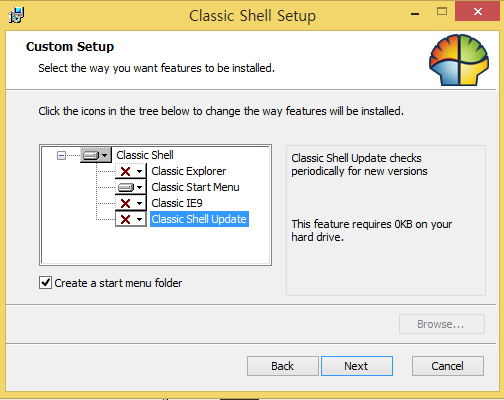This screenshot has height=400, width=504.
Task: Minimize the Classic Shell Setup window
Action: point(415,13)
